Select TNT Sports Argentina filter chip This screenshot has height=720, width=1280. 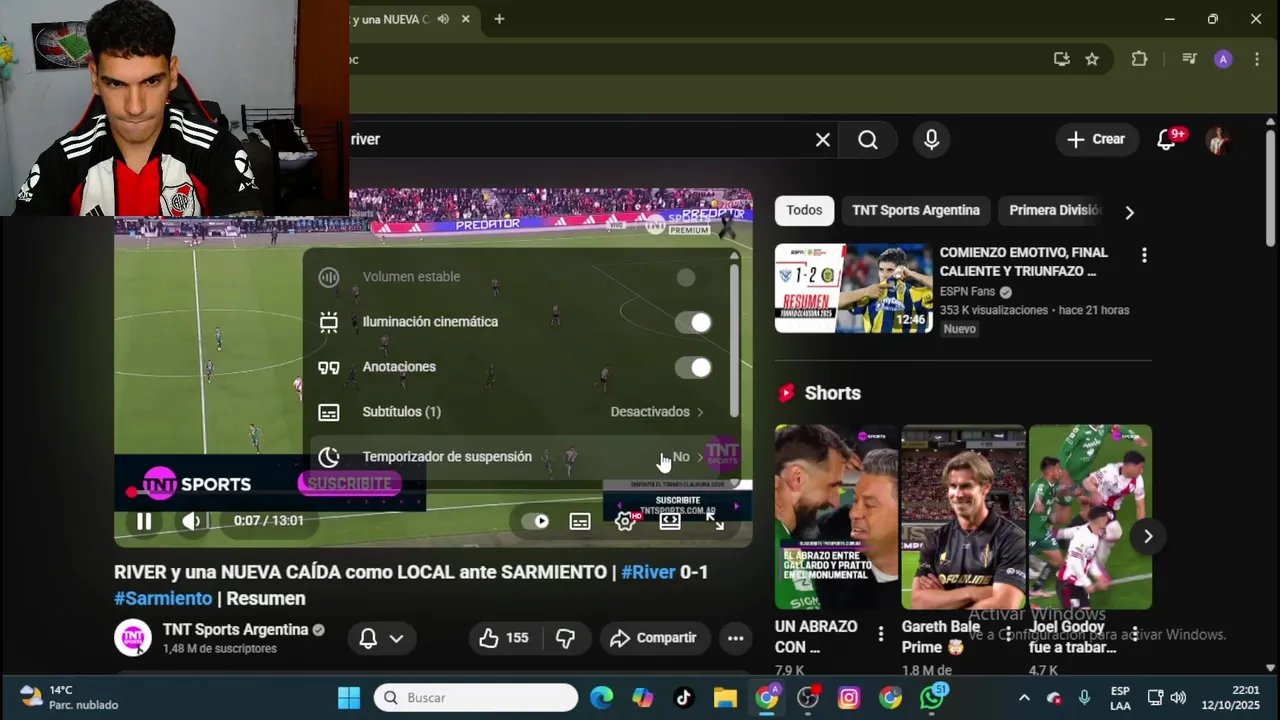coord(916,211)
